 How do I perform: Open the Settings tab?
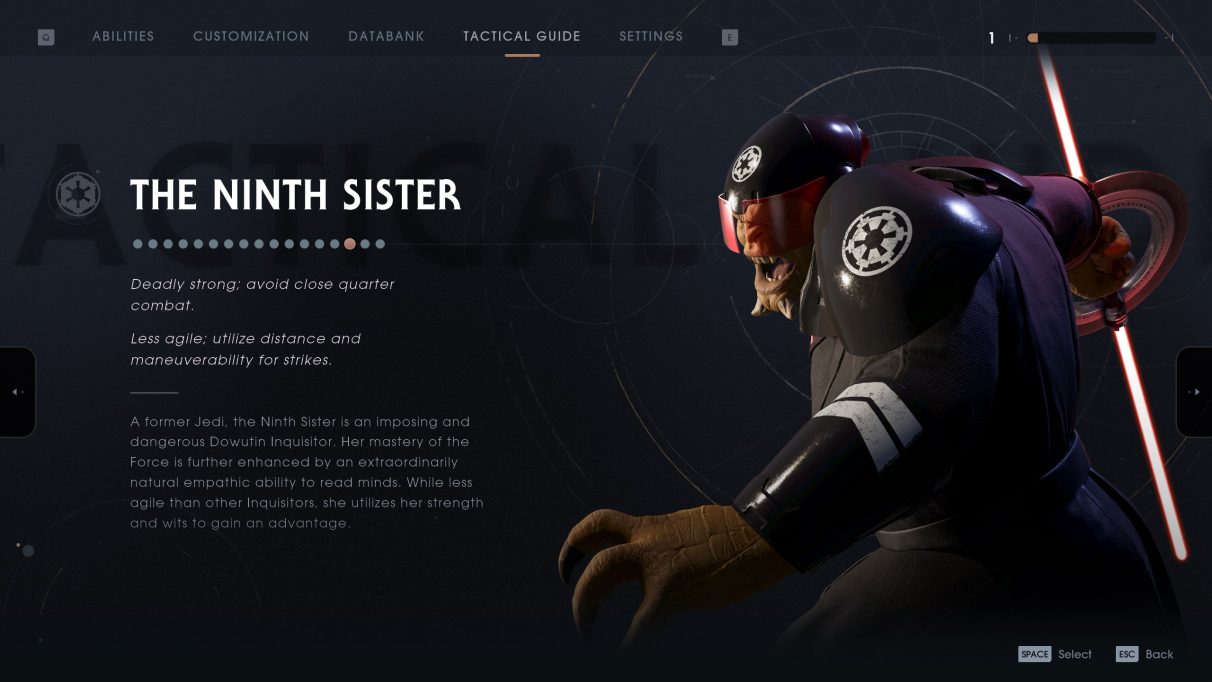pos(651,36)
